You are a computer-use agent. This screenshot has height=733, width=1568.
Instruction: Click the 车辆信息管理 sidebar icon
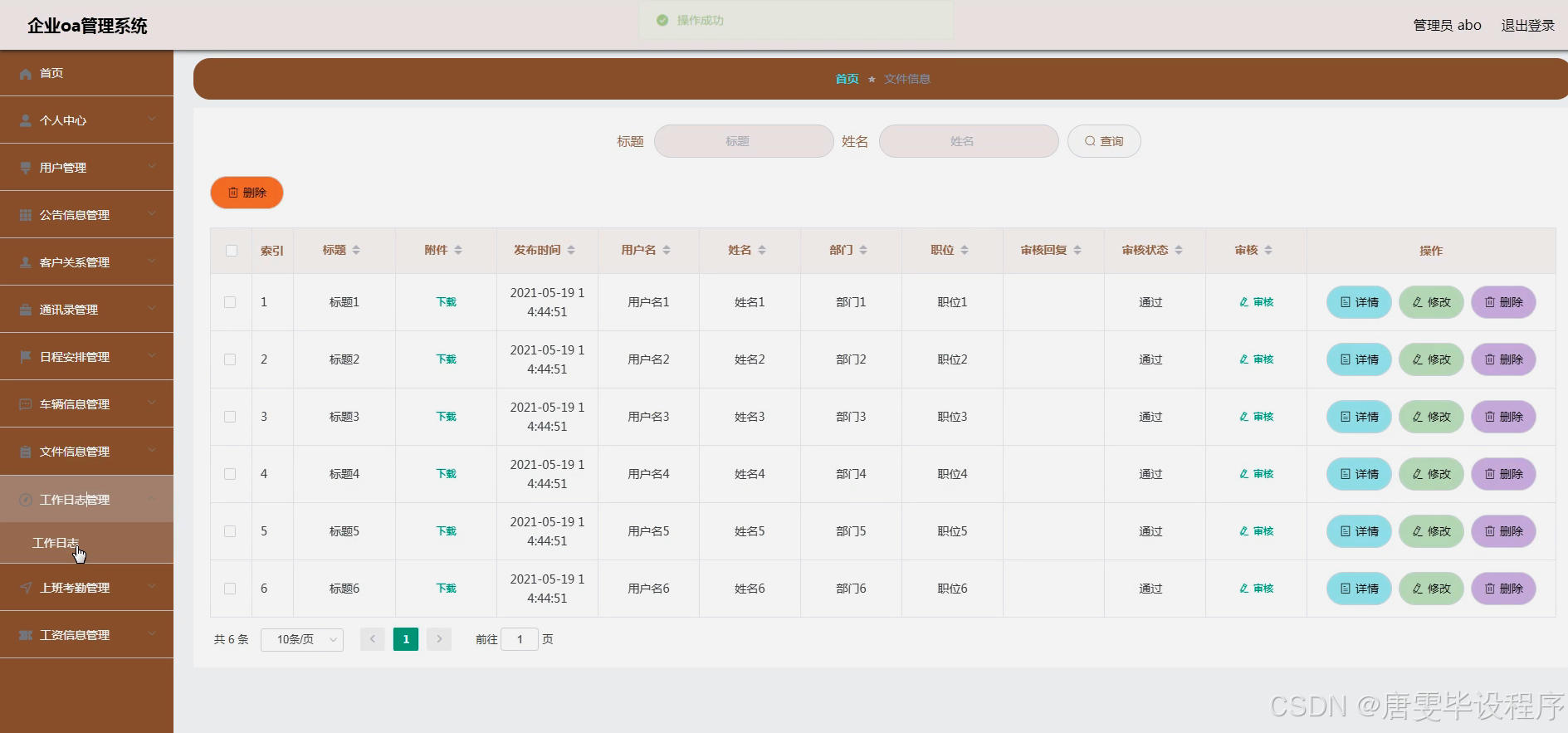[x=26, y=404]
